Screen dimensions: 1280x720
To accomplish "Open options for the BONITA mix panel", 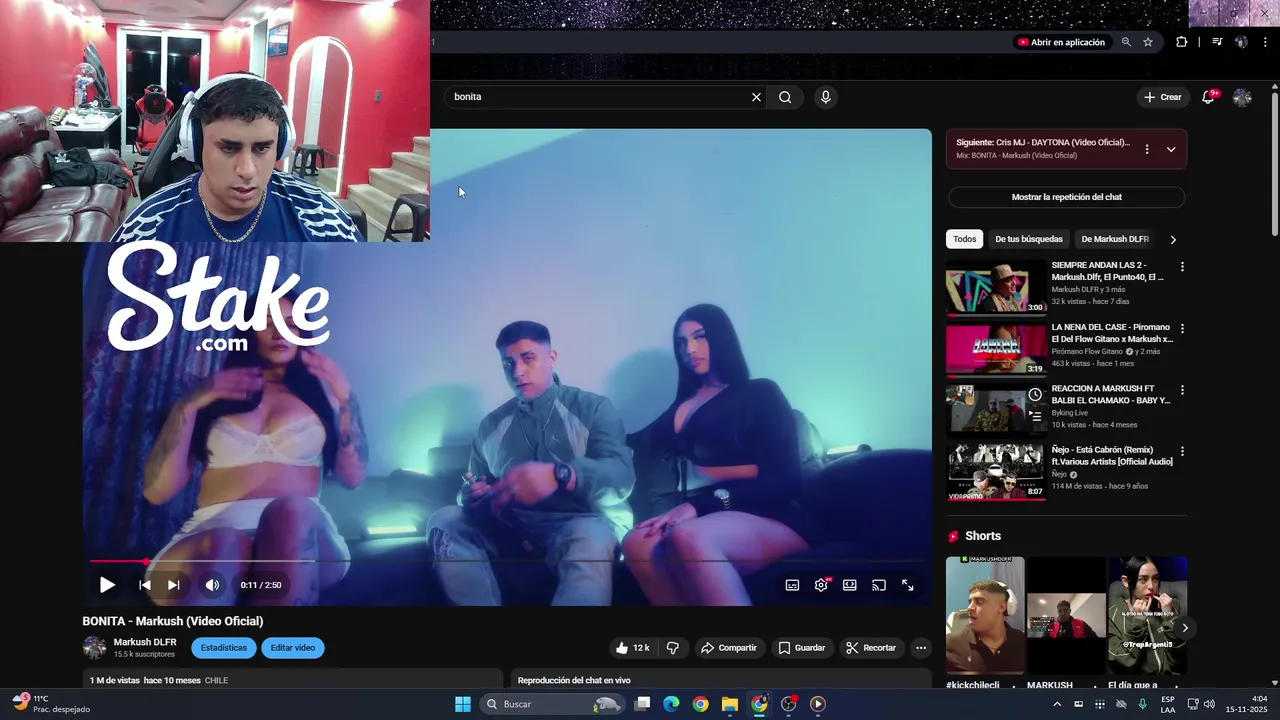I will pos(1147,149).
